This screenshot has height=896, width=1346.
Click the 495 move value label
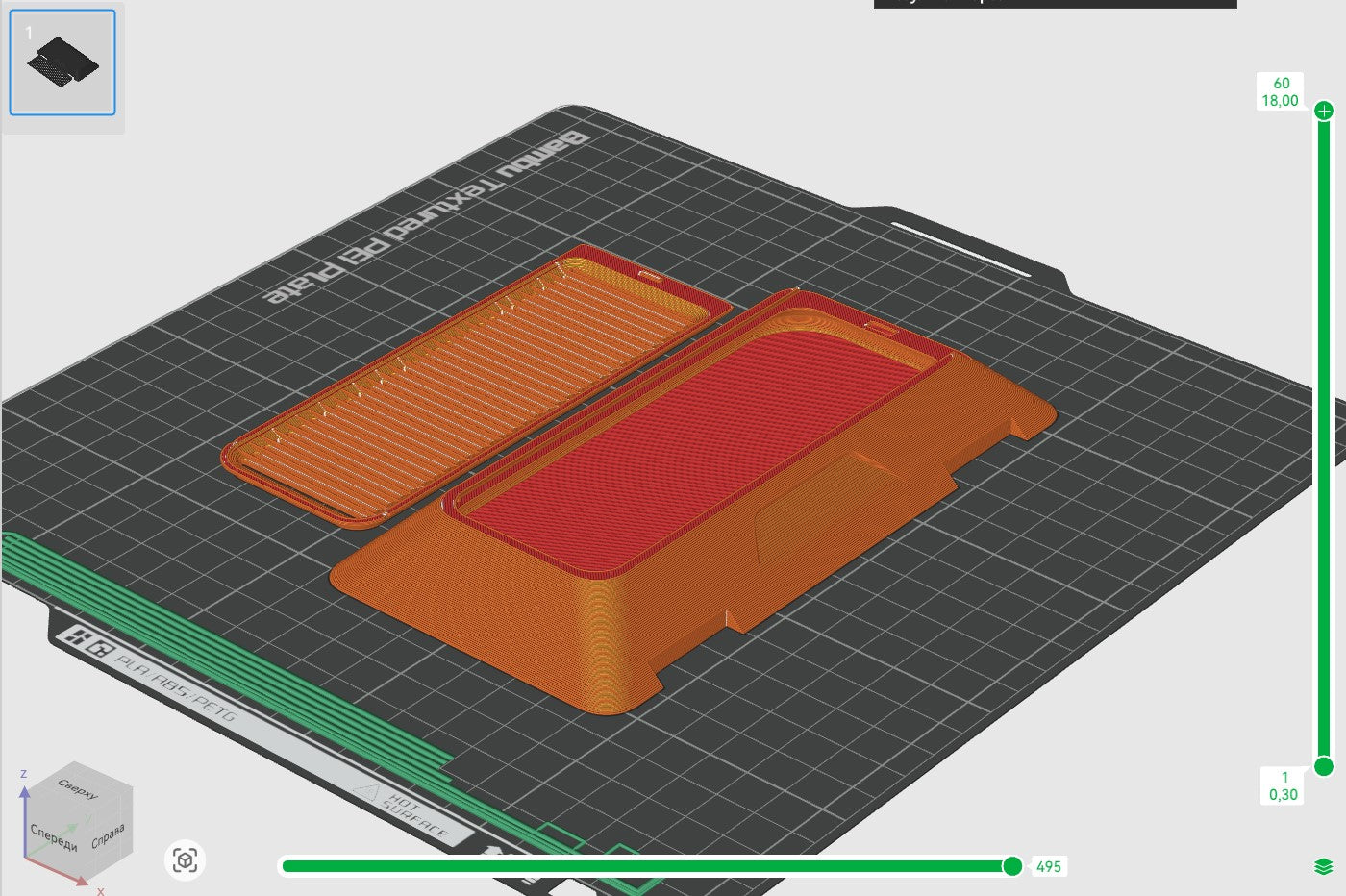1049,866
